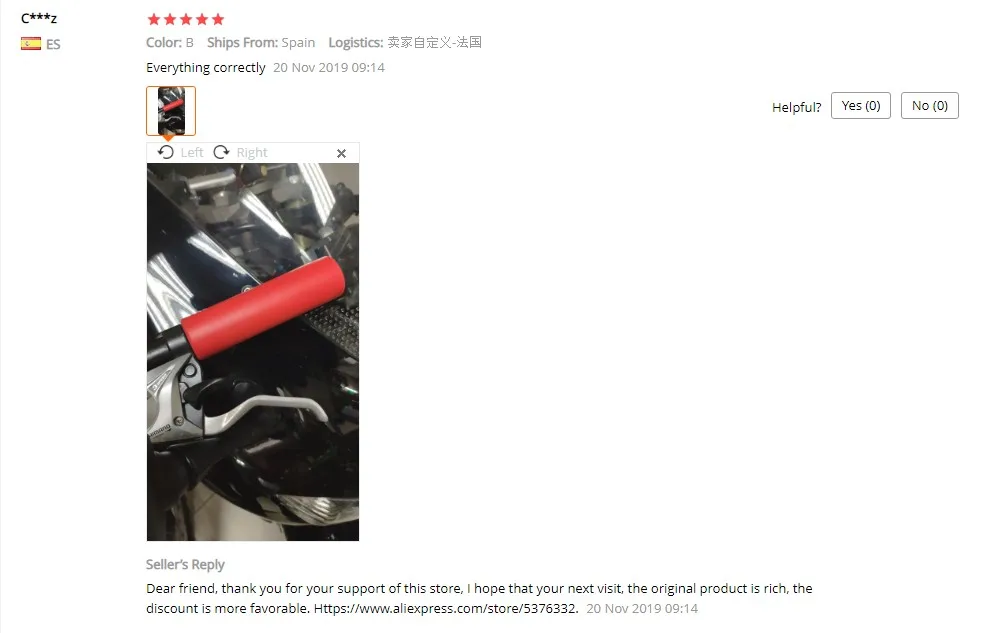Click the "Left" rotate label
Viewport: 981px width, 633px height.
click(192, 153)
